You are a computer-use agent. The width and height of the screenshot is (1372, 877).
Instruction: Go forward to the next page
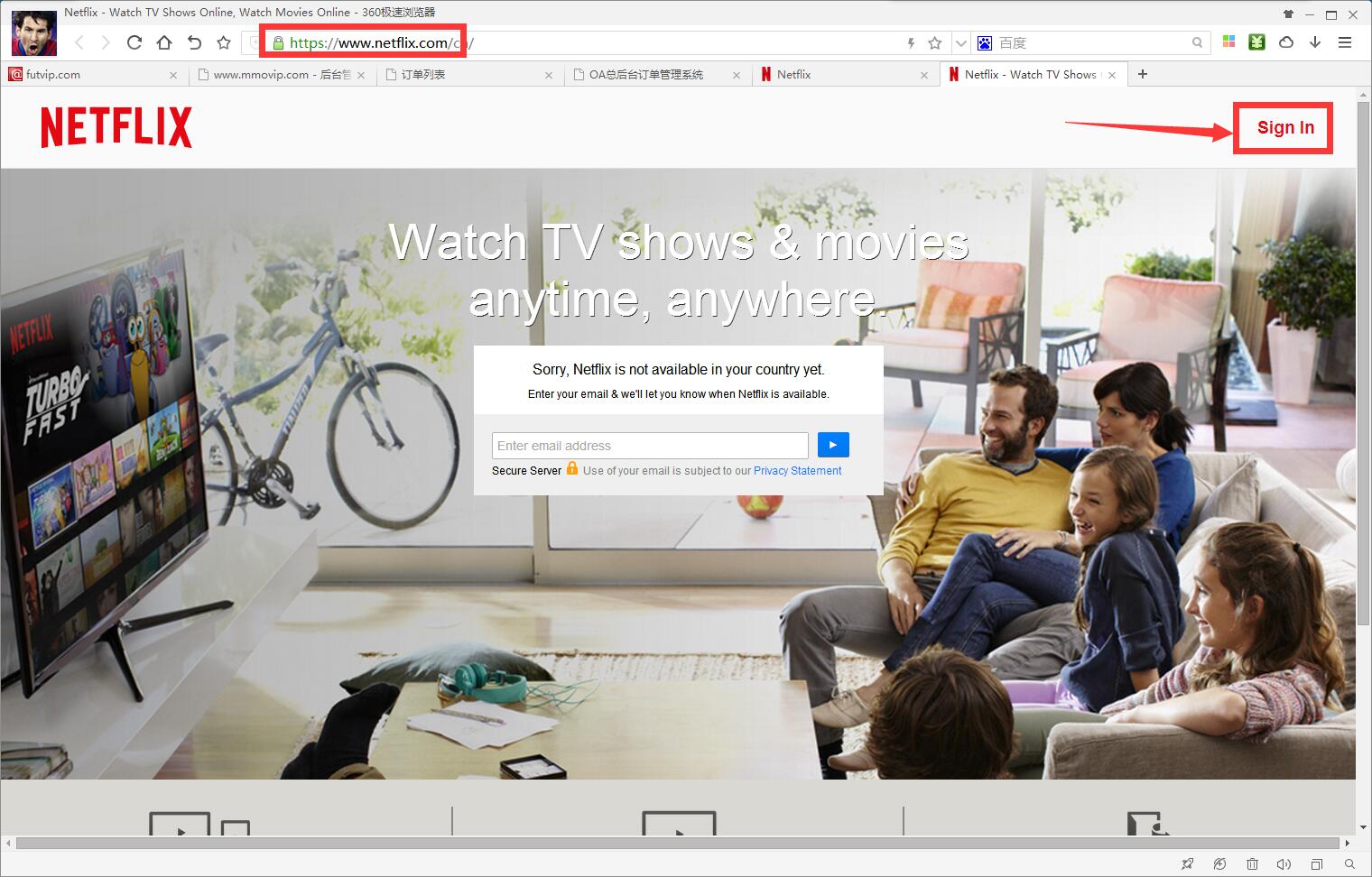[x=106, y=42]
